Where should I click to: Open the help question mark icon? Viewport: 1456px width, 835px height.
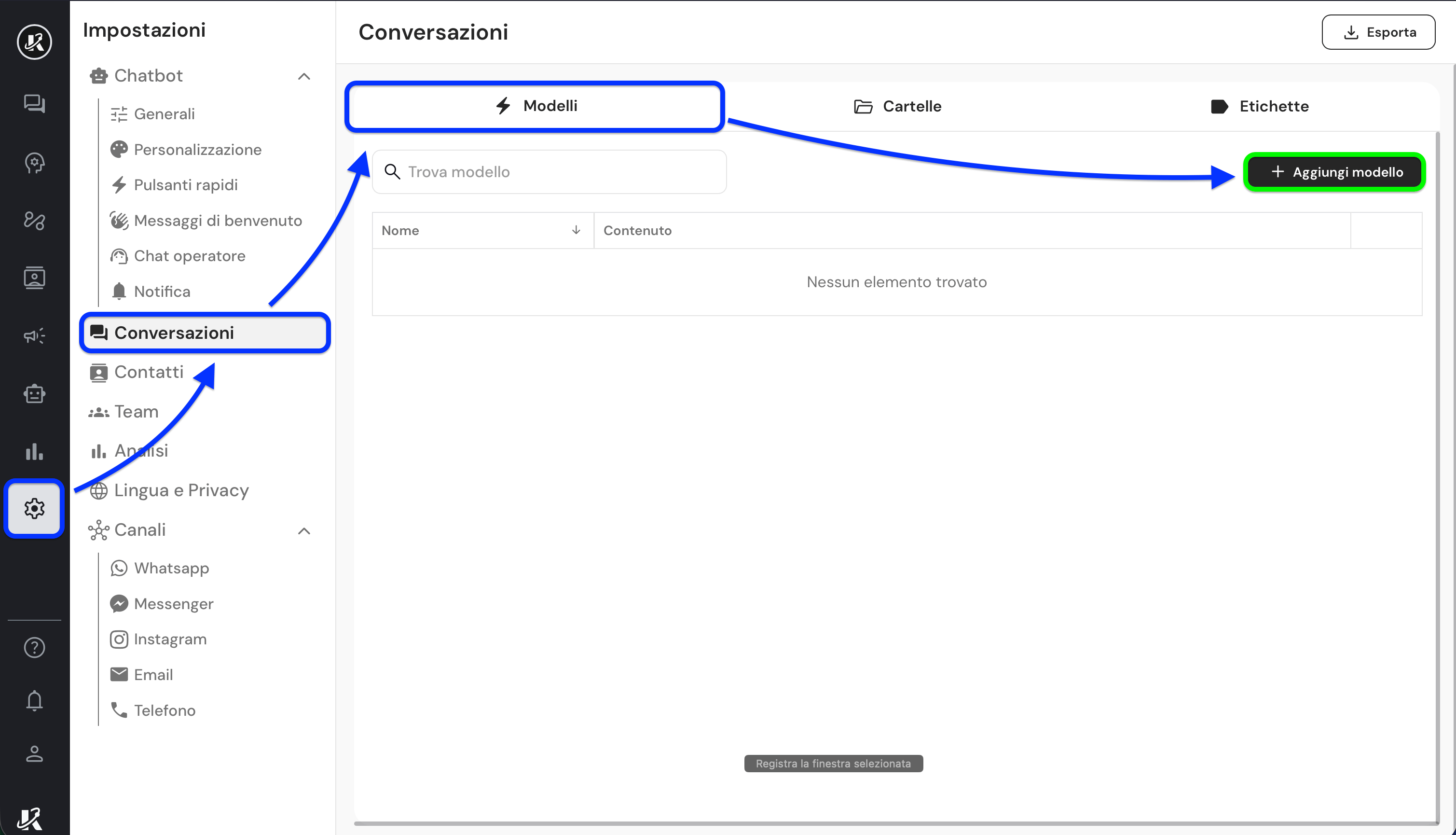34,647
